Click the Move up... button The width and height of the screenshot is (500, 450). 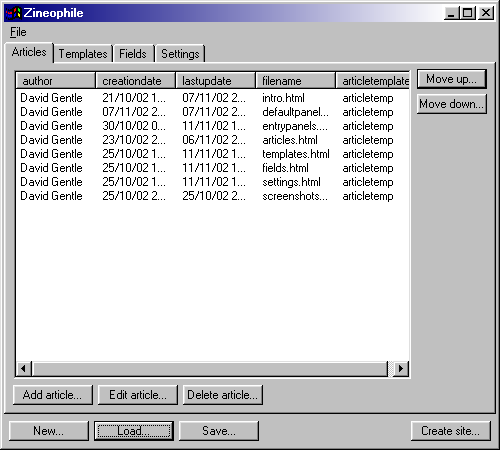pos(452,79)
